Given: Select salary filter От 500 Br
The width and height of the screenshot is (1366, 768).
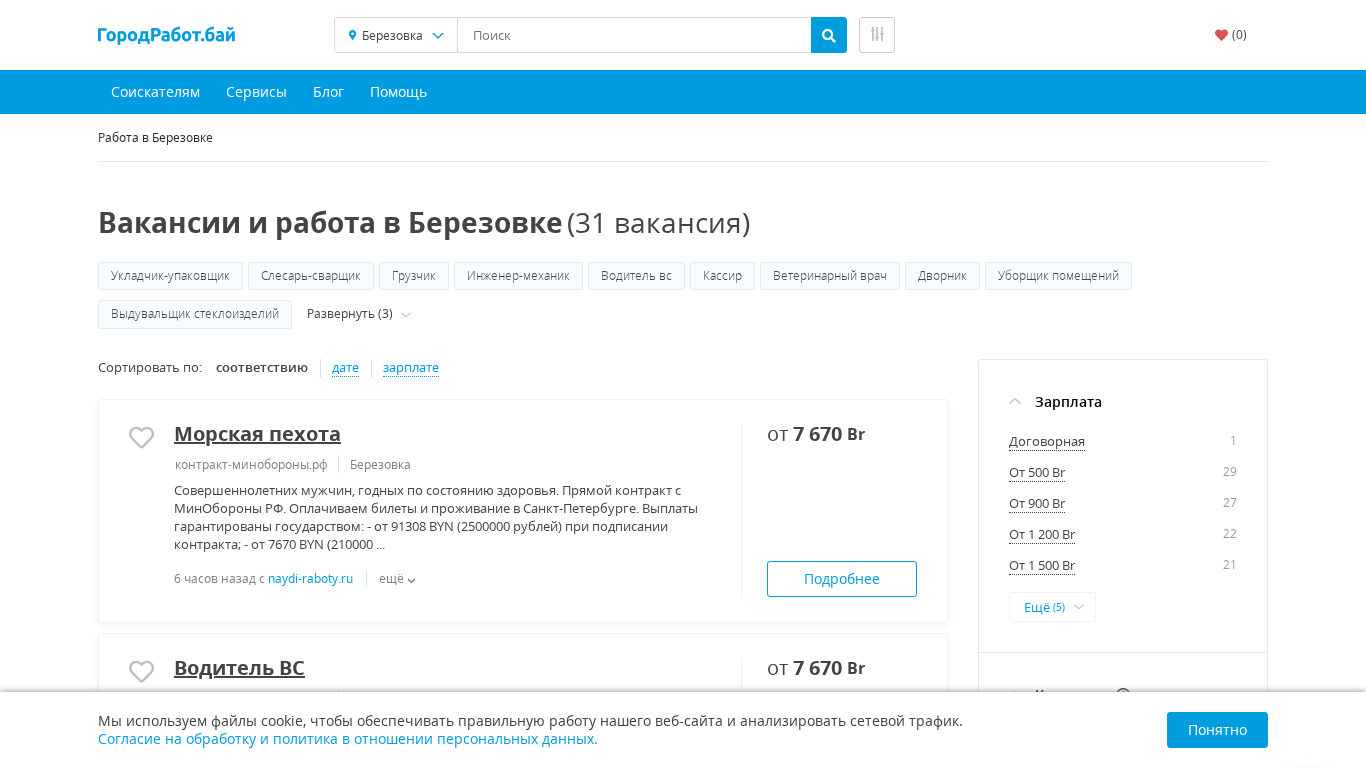Looking at the screenshot, I should [1037, 473].
